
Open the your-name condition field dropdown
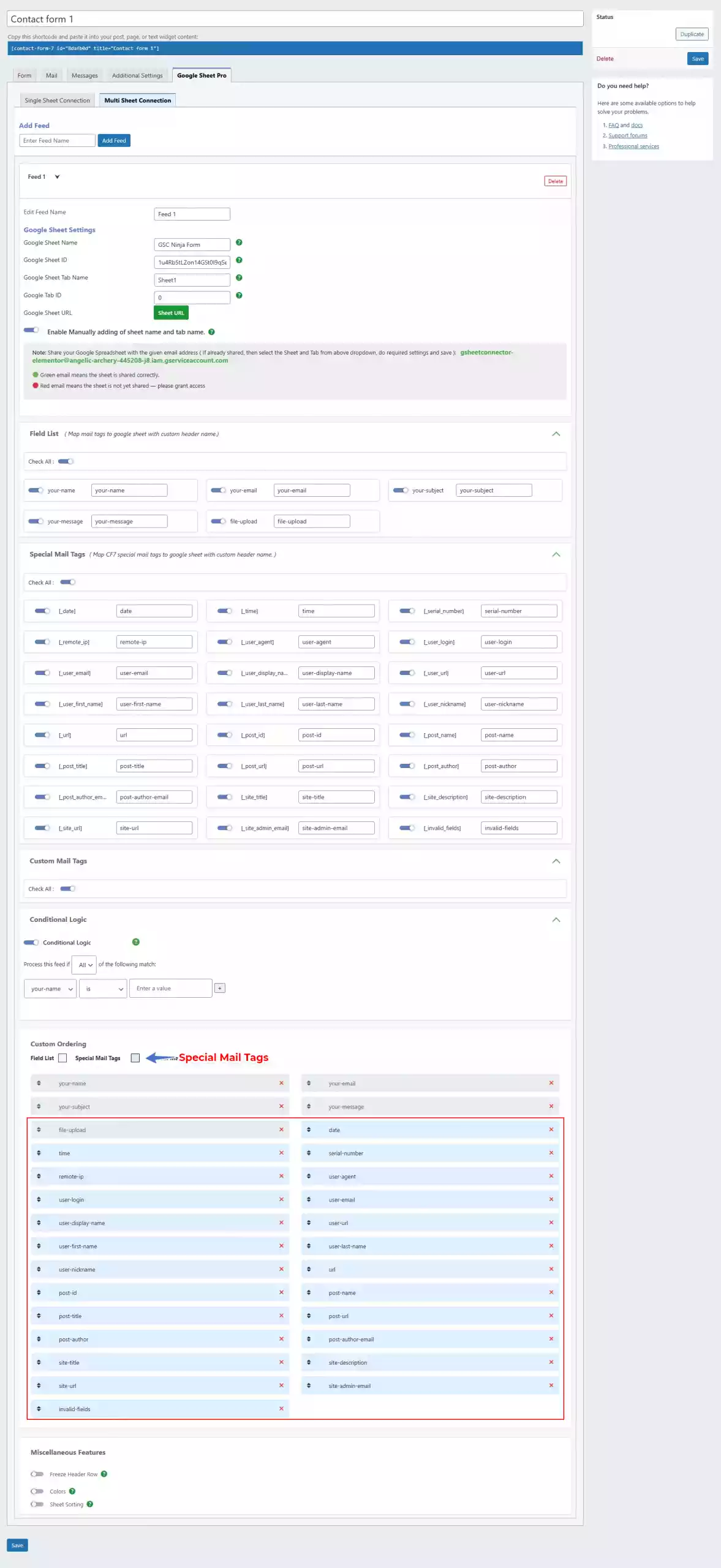tap(50, 989)
